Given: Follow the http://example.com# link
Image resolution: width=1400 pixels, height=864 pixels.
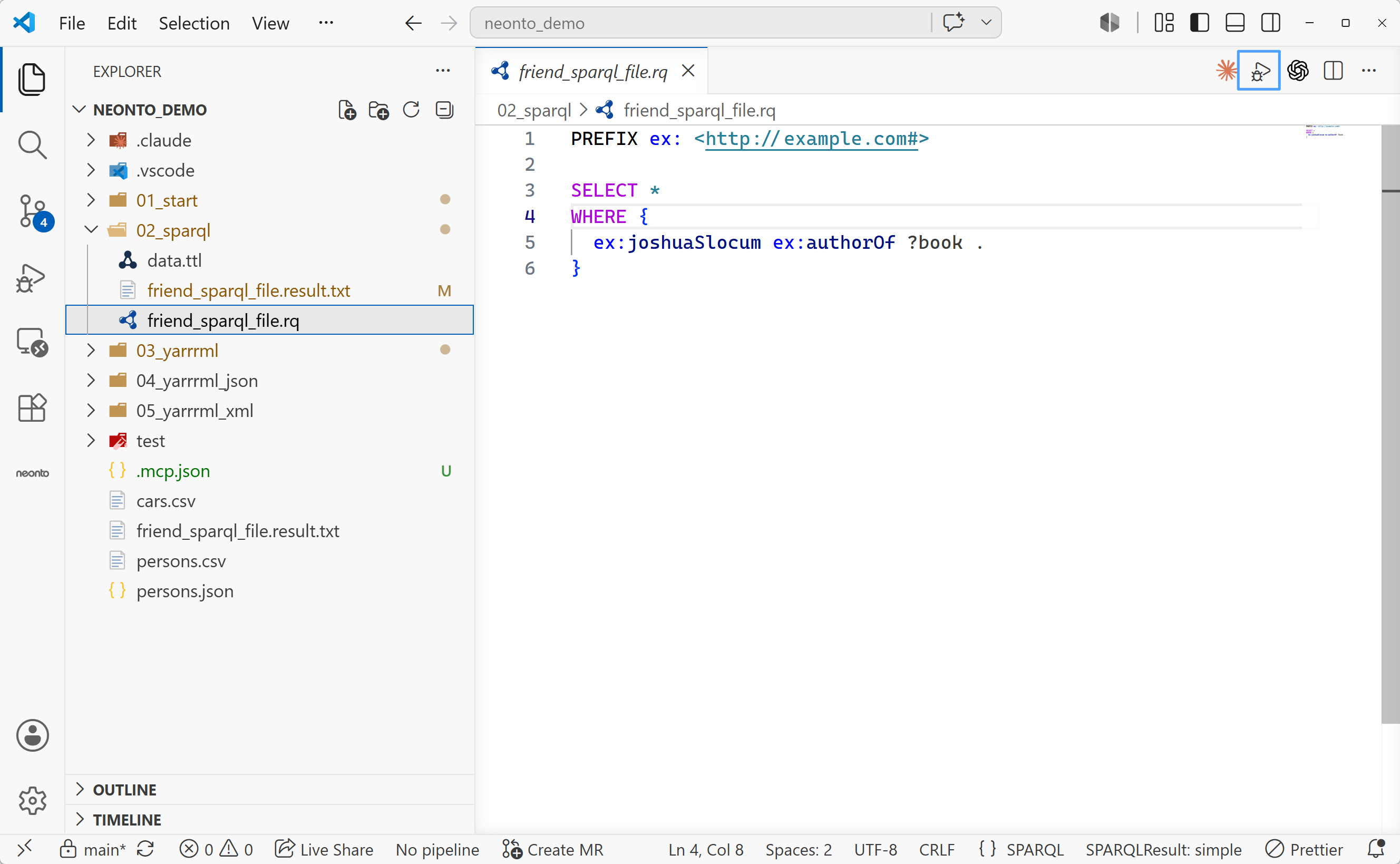Looking at the screenshot, I should [x=812, y=139].
